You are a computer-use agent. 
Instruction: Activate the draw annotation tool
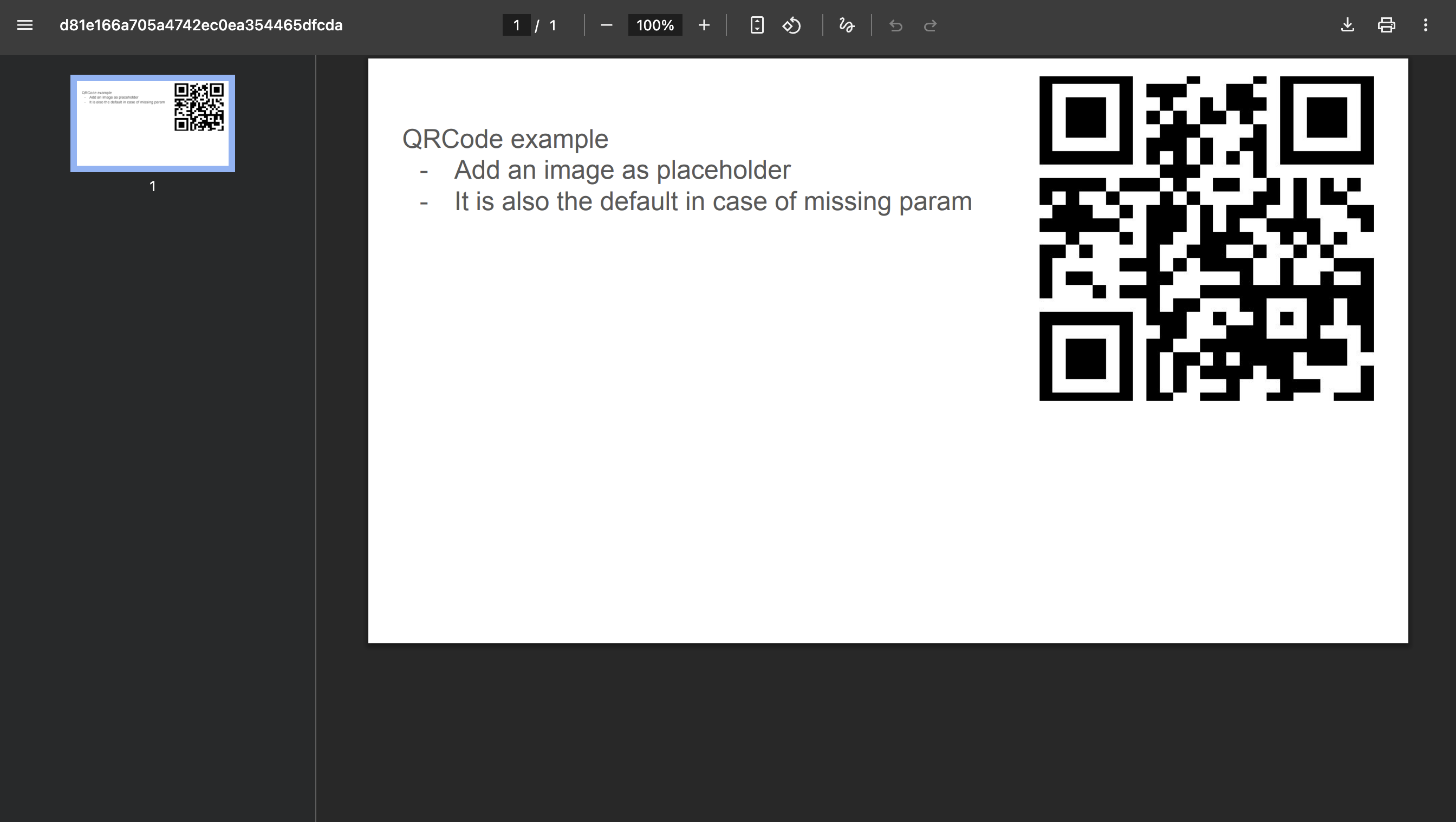click(x=846, y=25)
